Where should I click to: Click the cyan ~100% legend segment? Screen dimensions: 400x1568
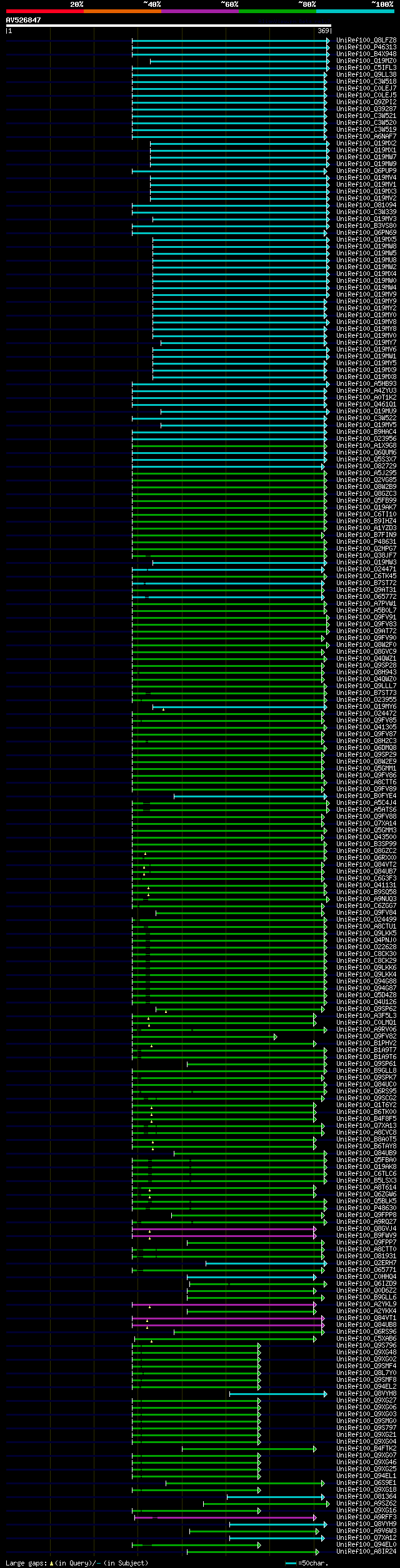(354, 11)
